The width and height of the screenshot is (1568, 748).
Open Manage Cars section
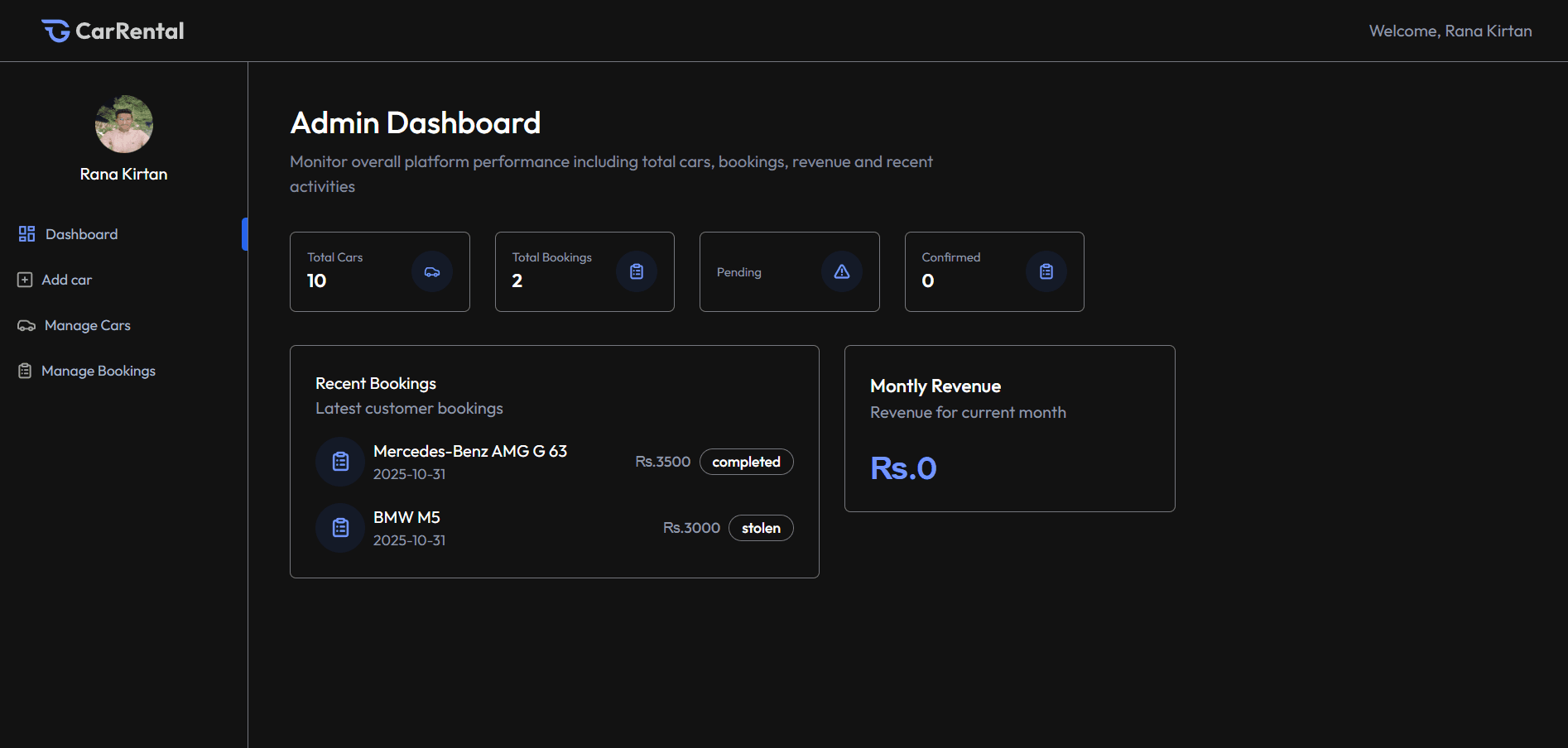(x=88, y=325)
